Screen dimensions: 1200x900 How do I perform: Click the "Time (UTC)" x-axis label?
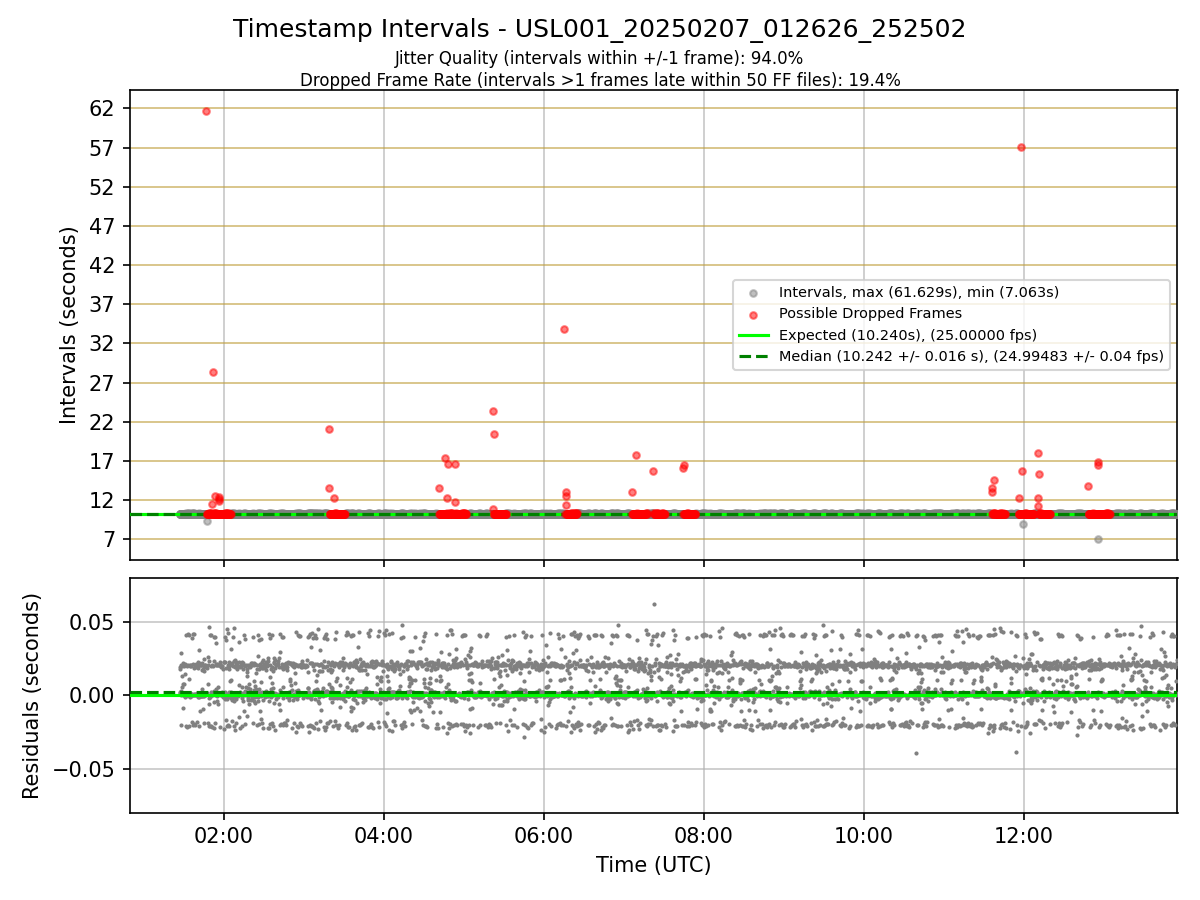coord(653,865)
